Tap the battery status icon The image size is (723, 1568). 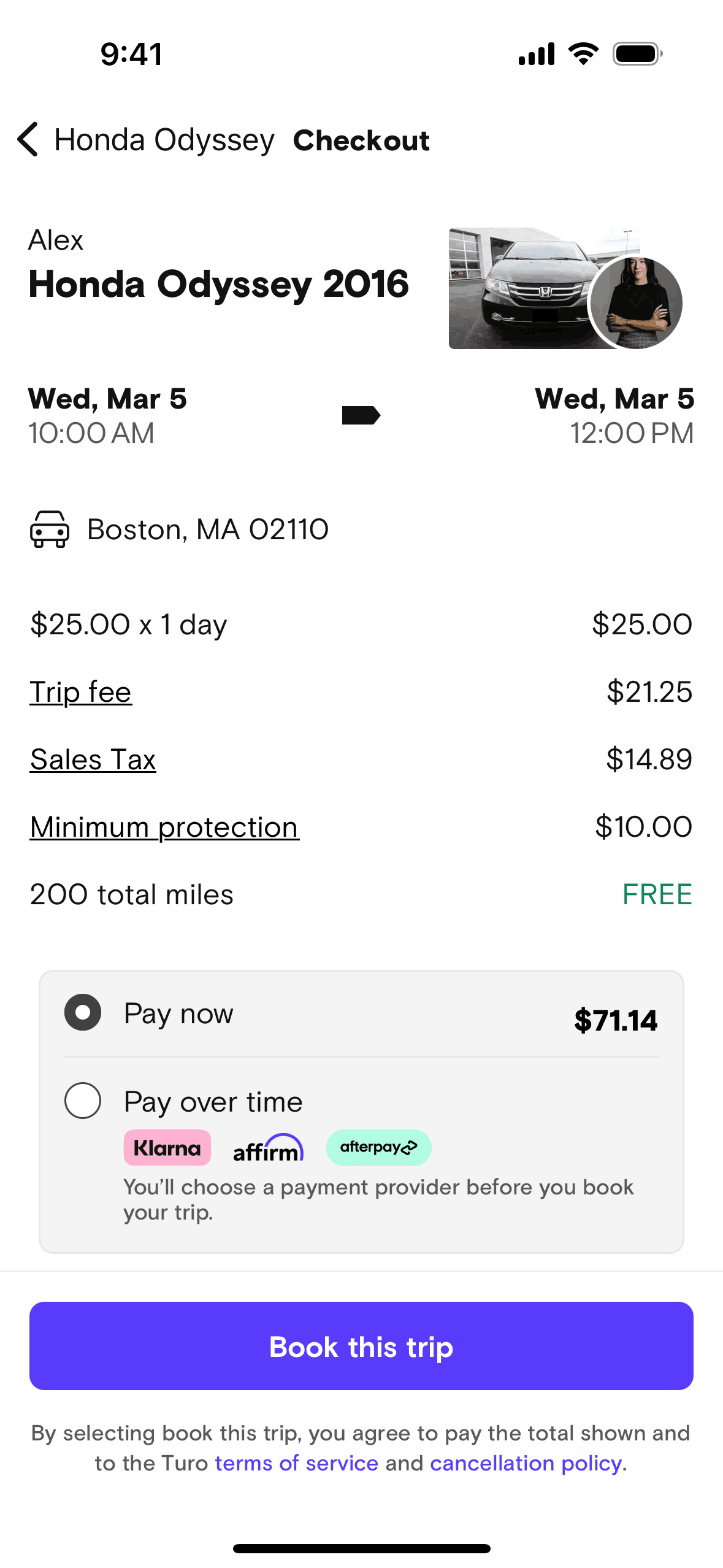coord(637,54)
